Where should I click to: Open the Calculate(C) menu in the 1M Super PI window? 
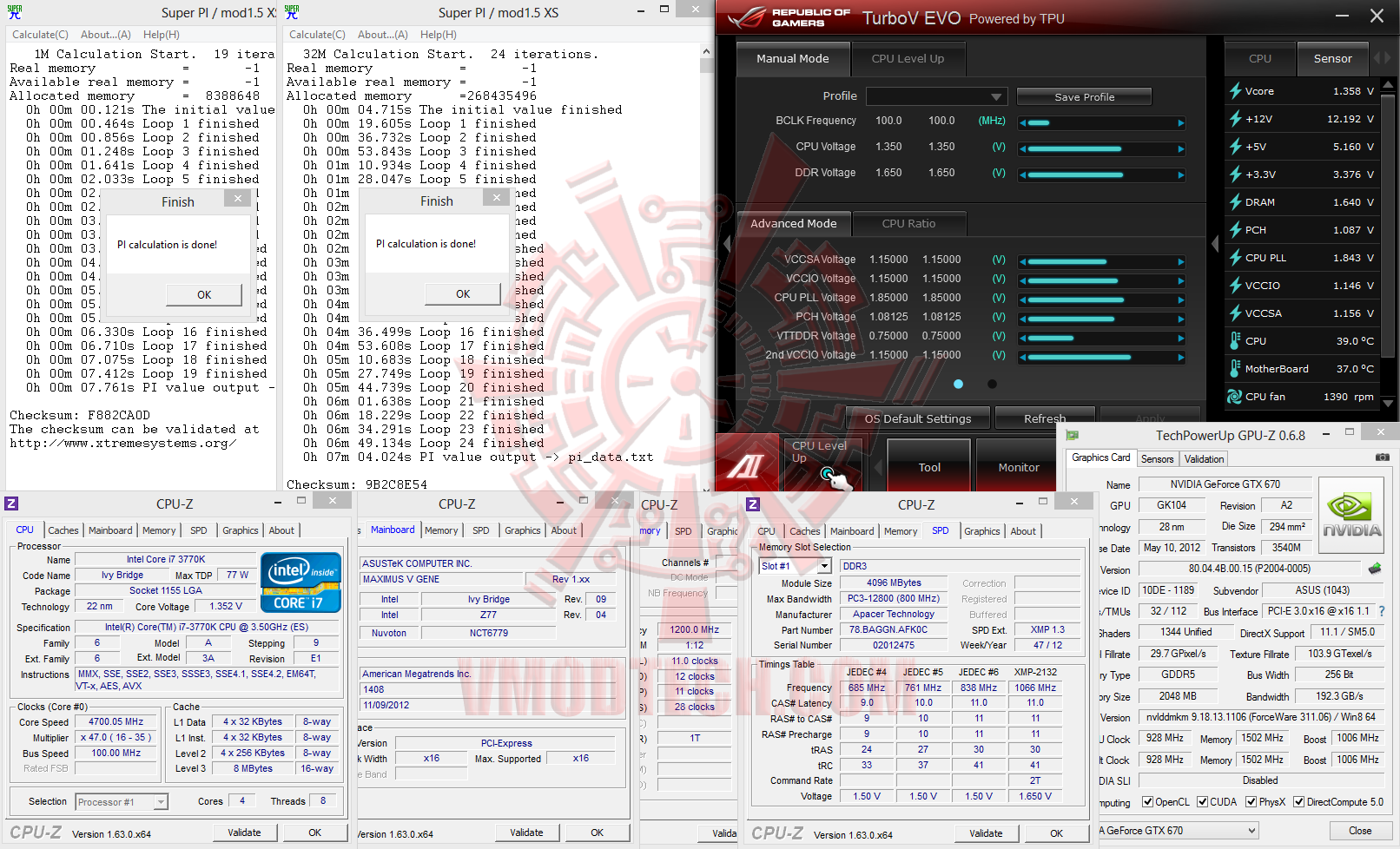click(x=40, y=35)
